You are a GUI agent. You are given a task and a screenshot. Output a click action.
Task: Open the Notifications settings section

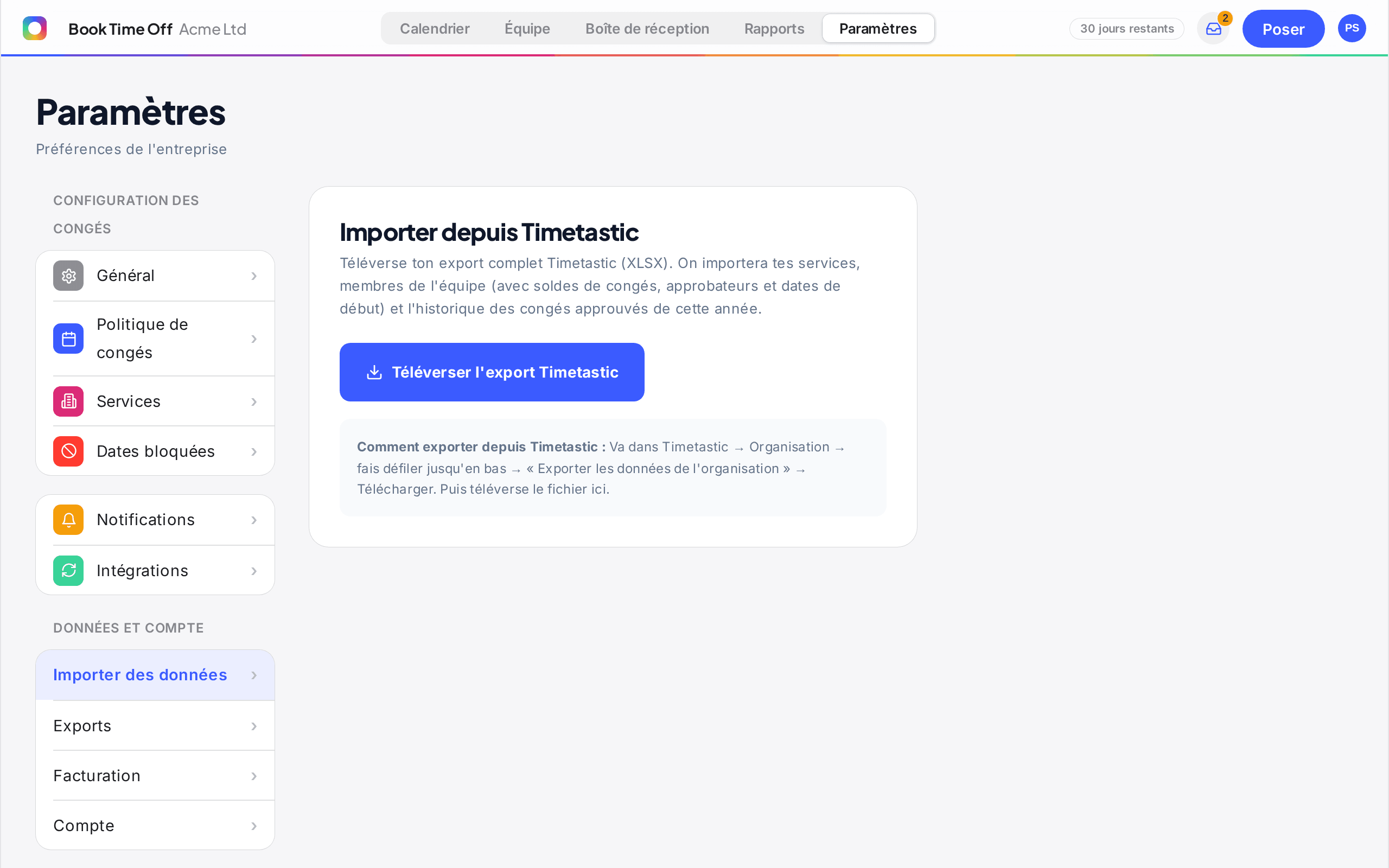(155, 520)
